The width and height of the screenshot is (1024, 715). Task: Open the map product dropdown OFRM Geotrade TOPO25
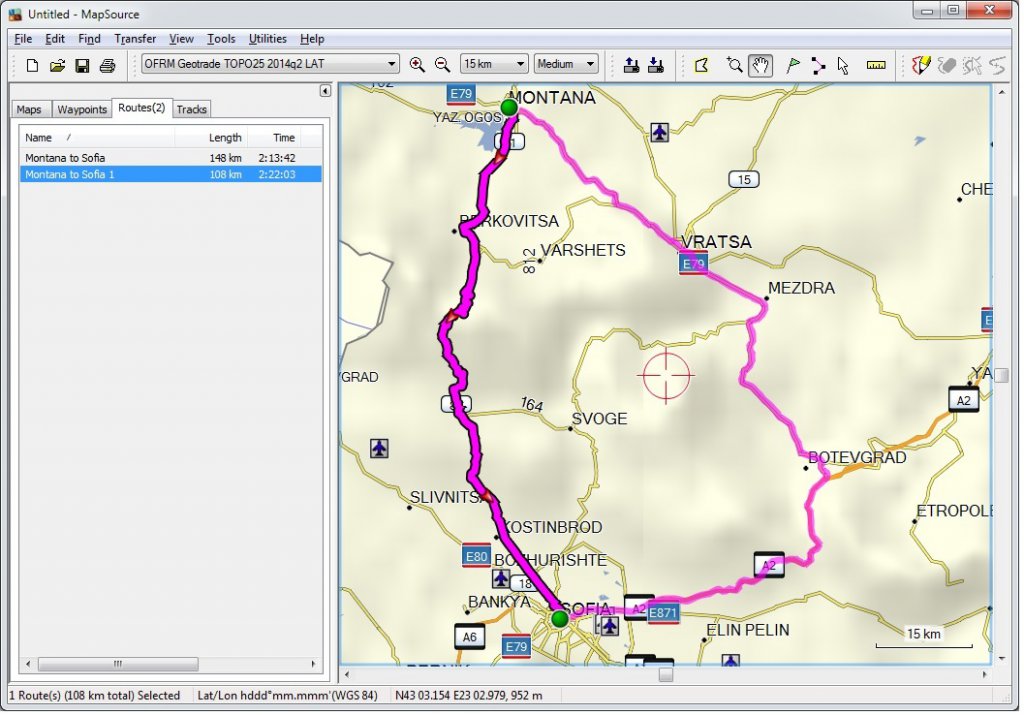[270, 64]
